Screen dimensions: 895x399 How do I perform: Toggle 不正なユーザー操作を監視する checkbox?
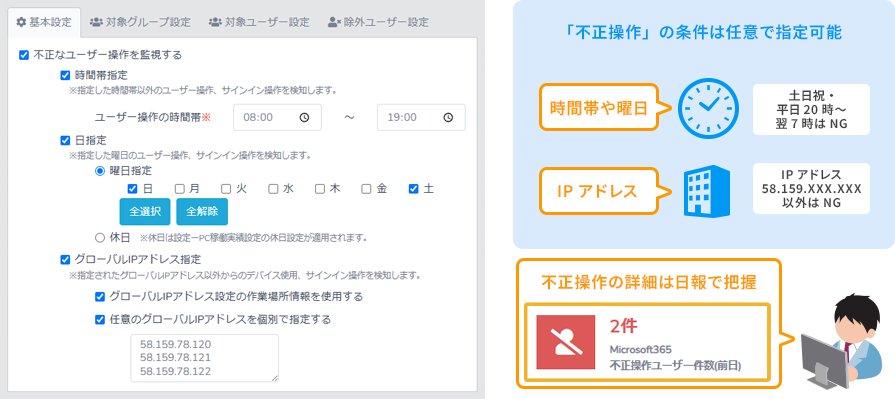(x=23, y=55)
